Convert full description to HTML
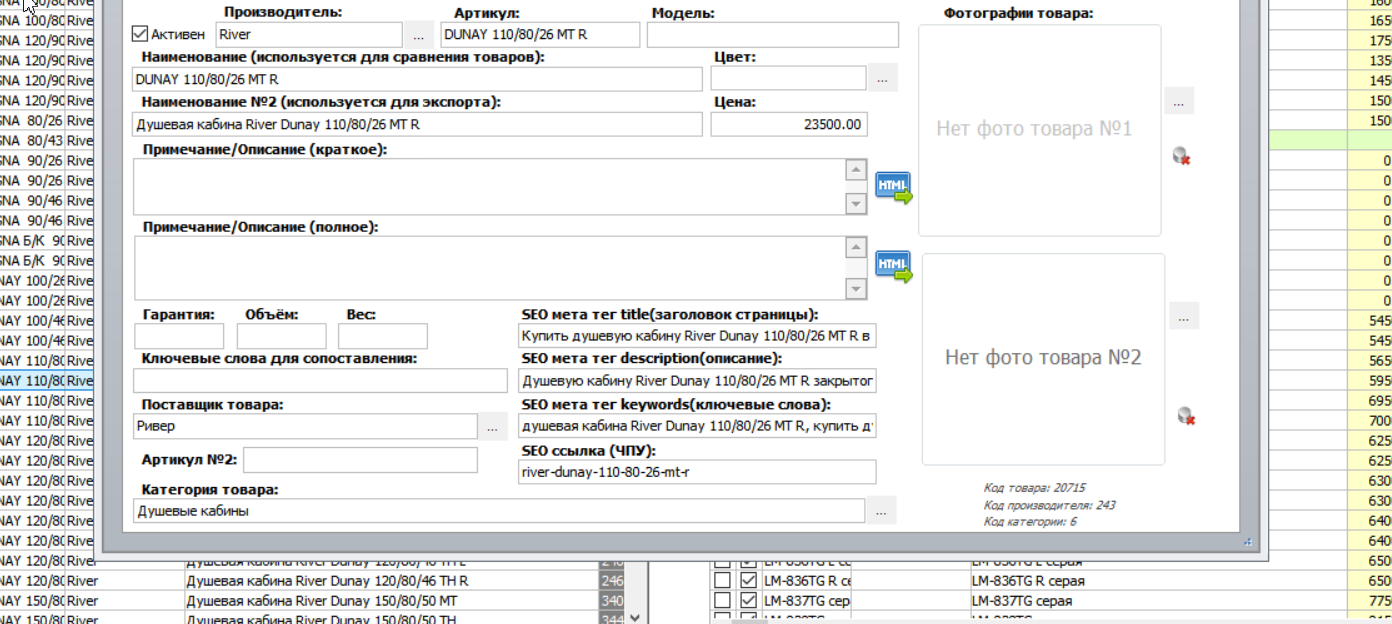The image size is (1392, 624). pos(894,266)
